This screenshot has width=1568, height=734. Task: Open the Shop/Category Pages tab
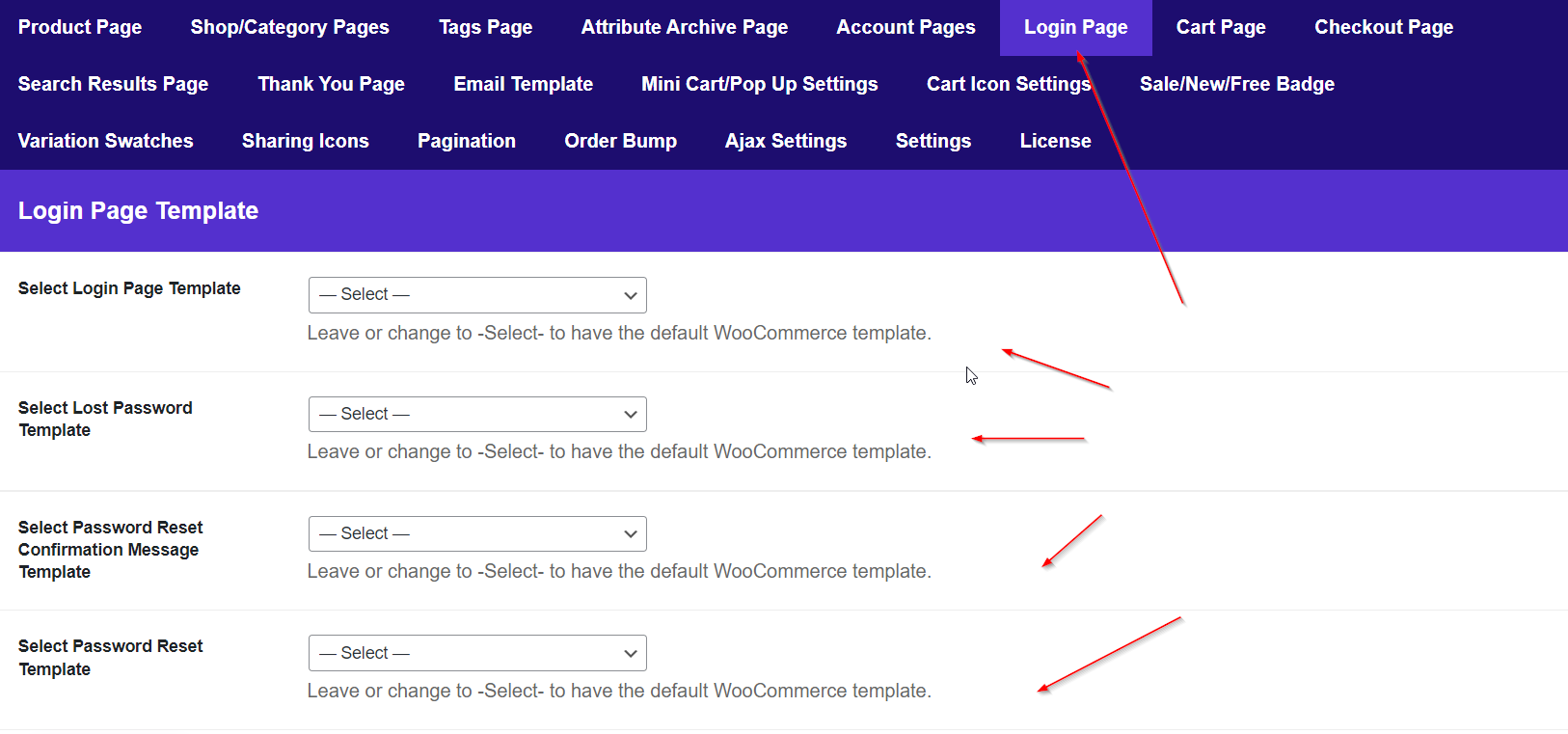tap(289, 28)
